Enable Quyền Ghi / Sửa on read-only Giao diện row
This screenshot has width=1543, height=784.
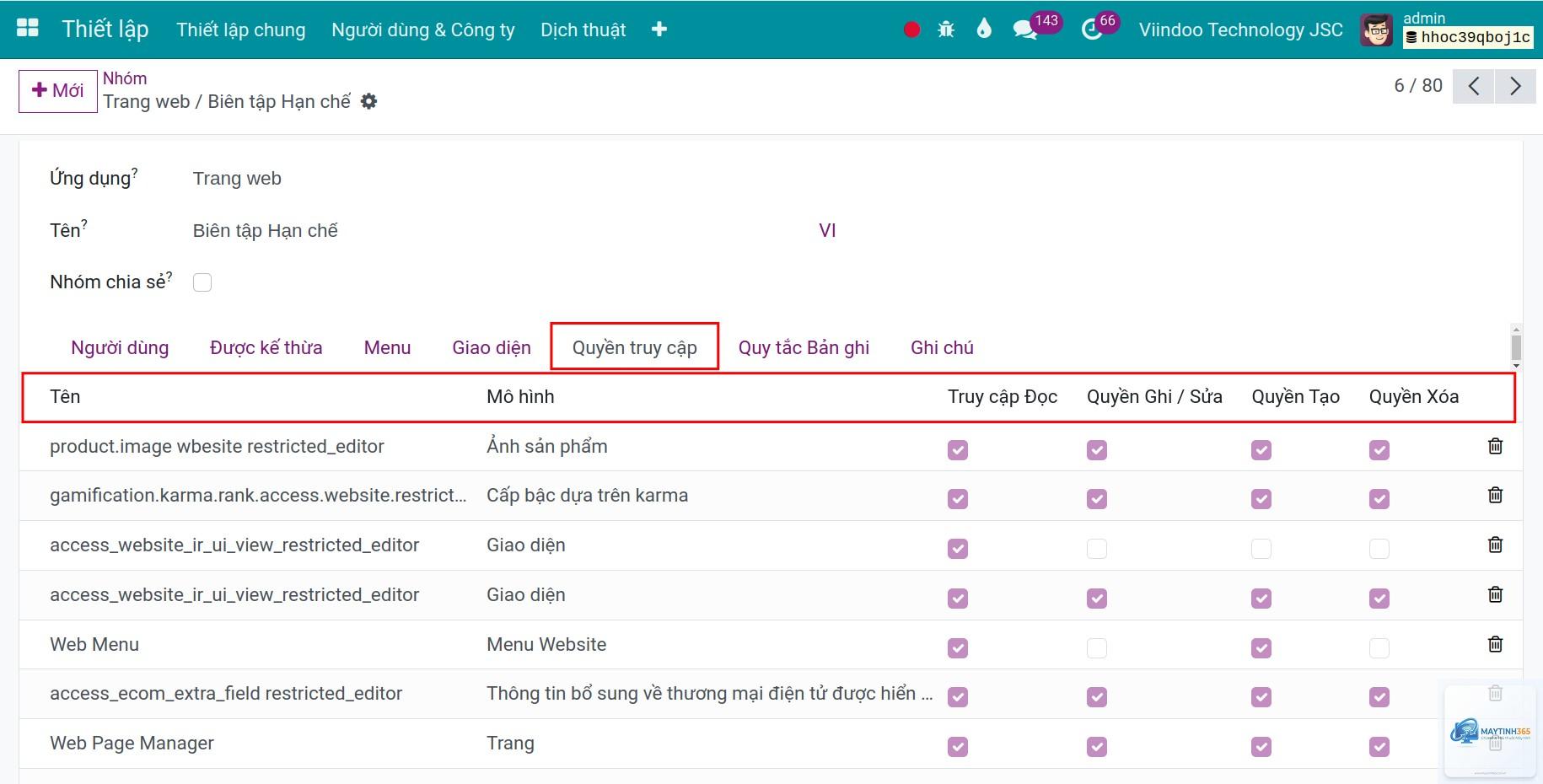pos(1097,549)
